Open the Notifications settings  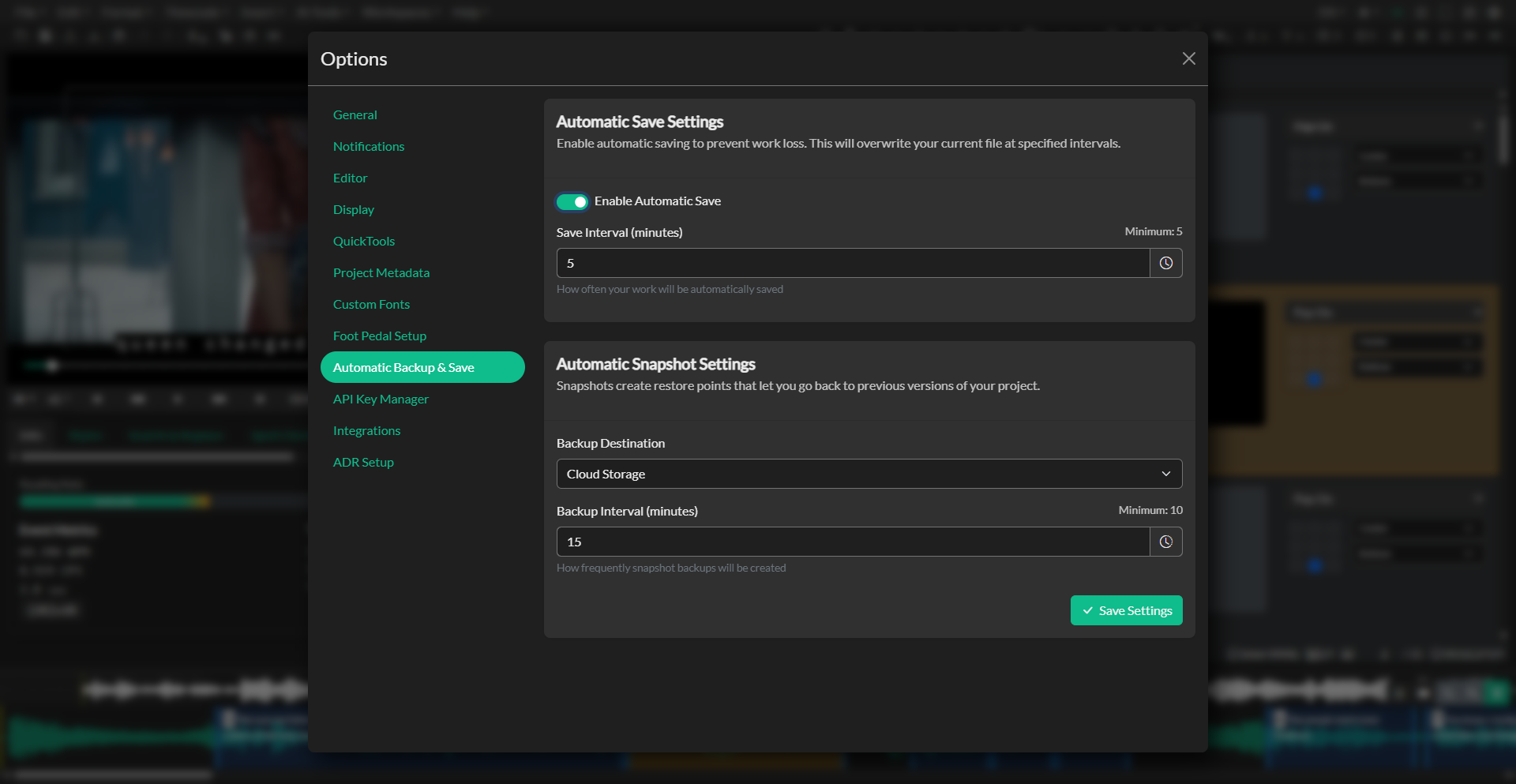coord(369,146)
